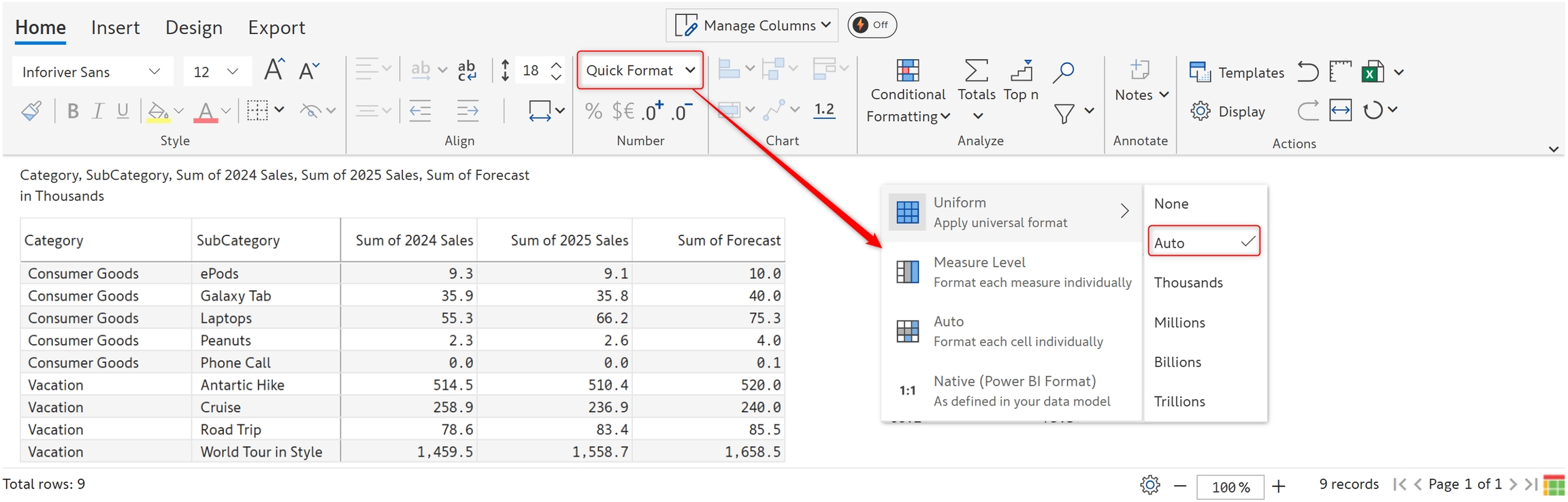
Task: Switch to the Insert tab
Action: [115, 27]
